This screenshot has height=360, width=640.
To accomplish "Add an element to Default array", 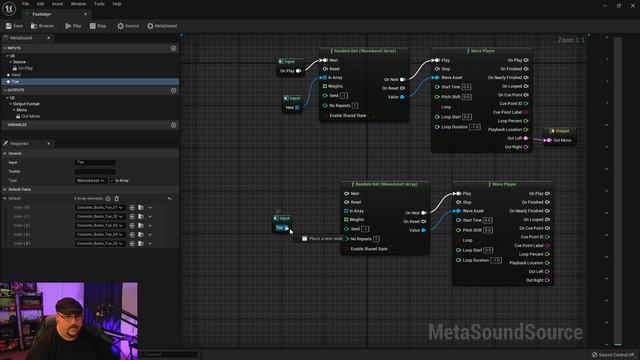I will [x=108, y=199].
